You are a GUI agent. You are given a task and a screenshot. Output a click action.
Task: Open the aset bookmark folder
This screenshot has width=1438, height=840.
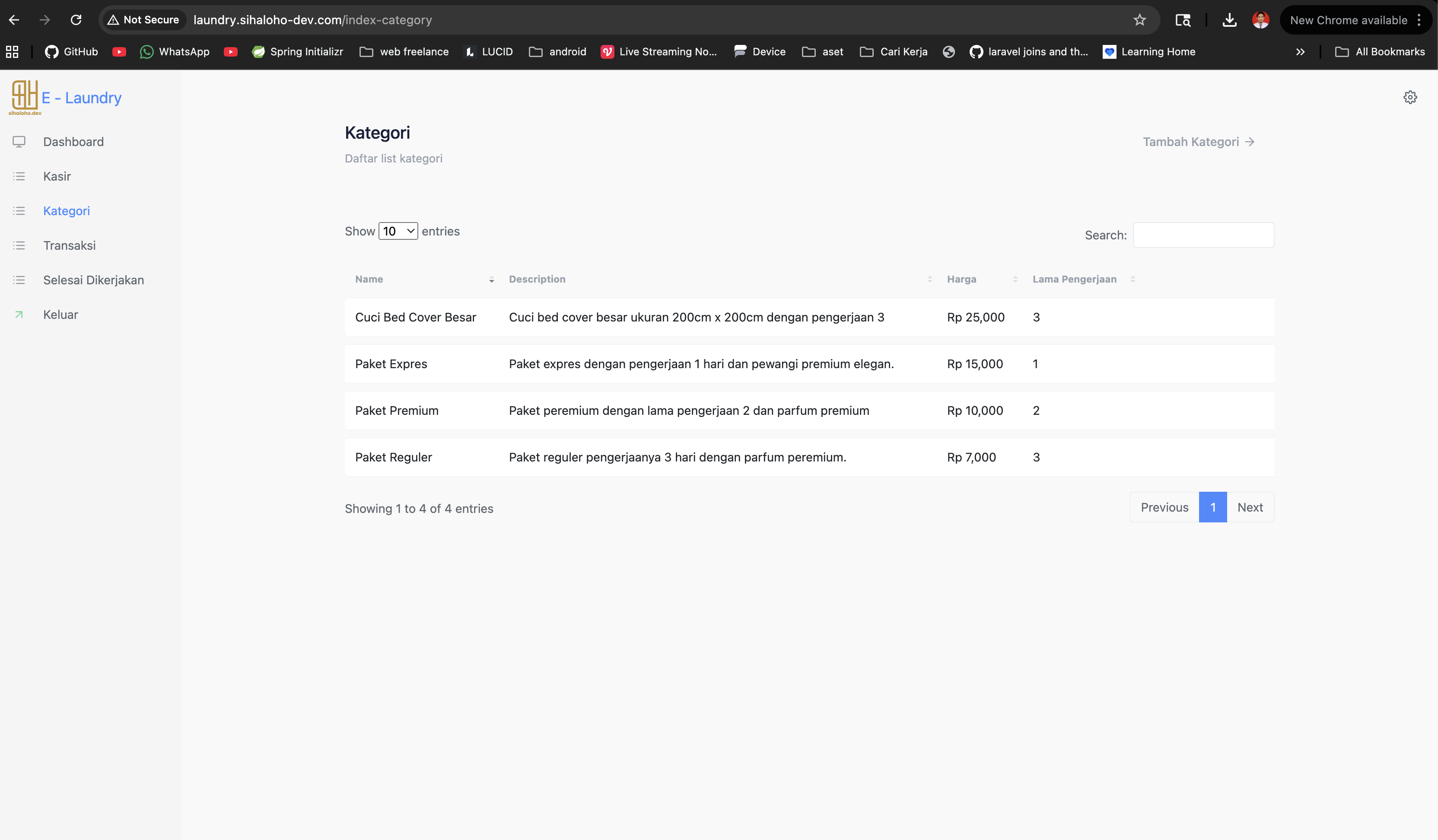coord(822,52)
